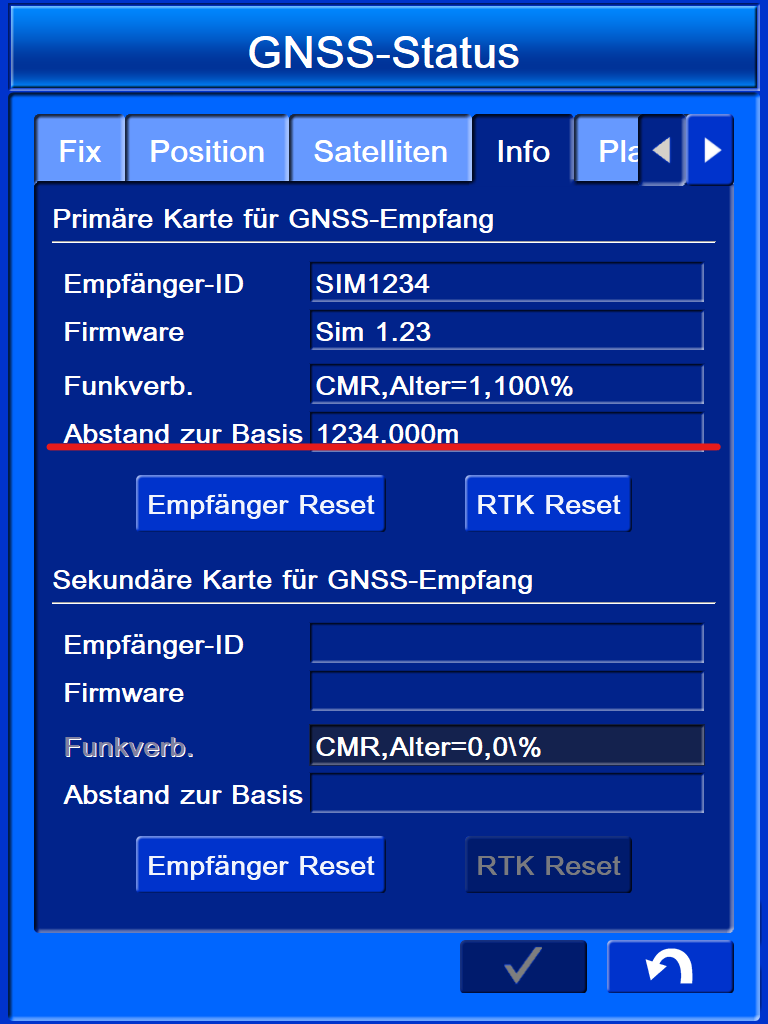The width and height of the screenshot is (768, 1024).
Task: Select the Info tab
Action: click(x=523, y=151)
